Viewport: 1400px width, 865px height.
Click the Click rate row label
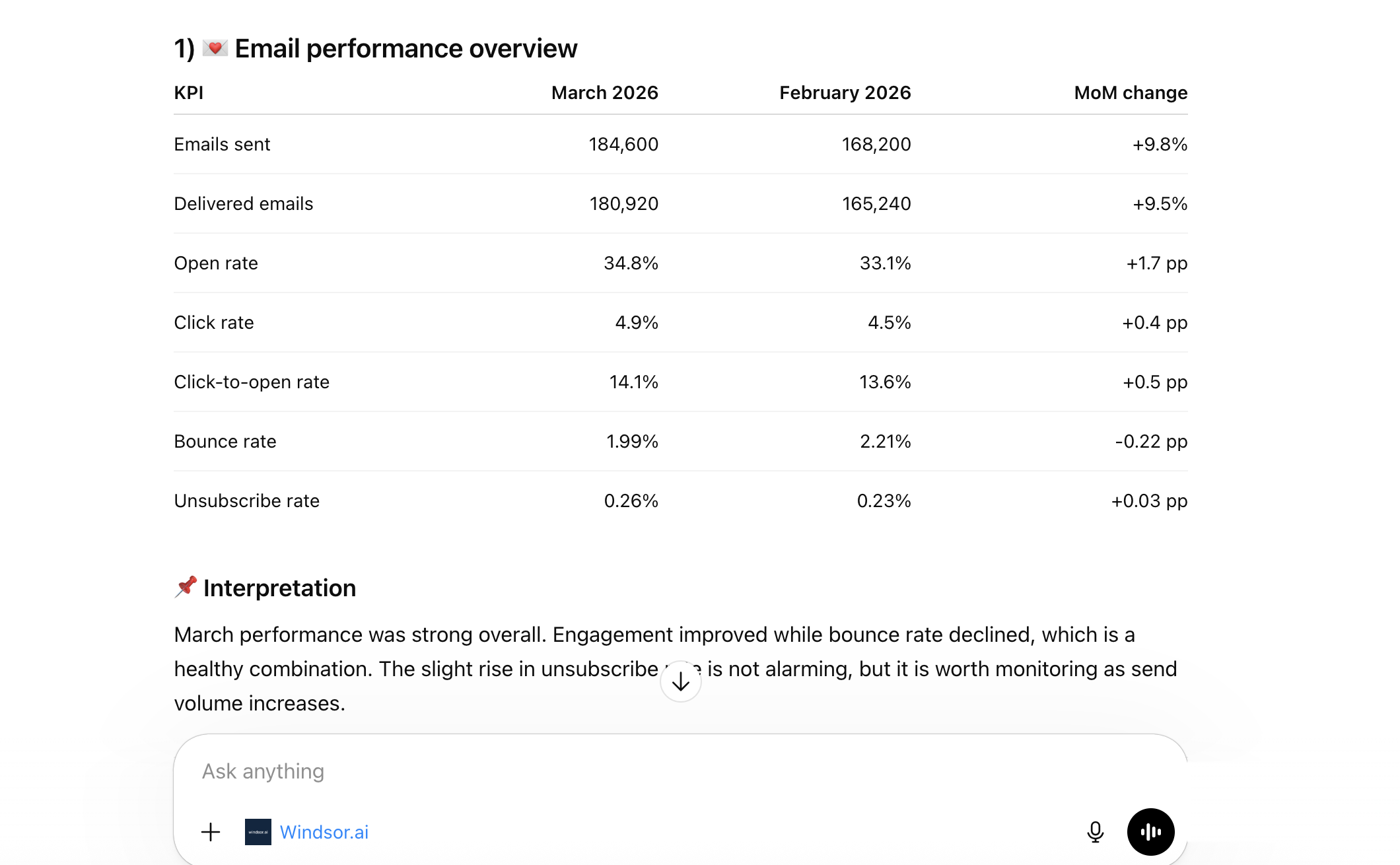pyautogui.click(x=214, y=322)
